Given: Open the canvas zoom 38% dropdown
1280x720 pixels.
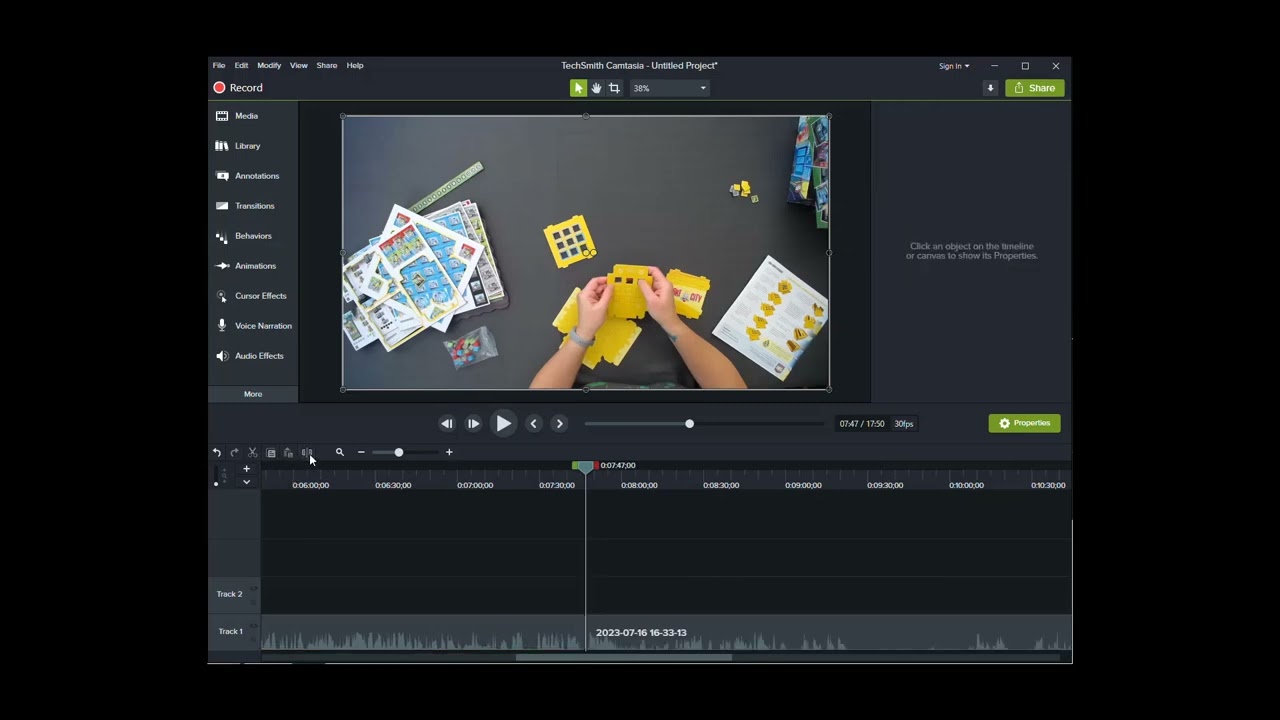Looking at the screenshot, I should (x=669, y=88).
